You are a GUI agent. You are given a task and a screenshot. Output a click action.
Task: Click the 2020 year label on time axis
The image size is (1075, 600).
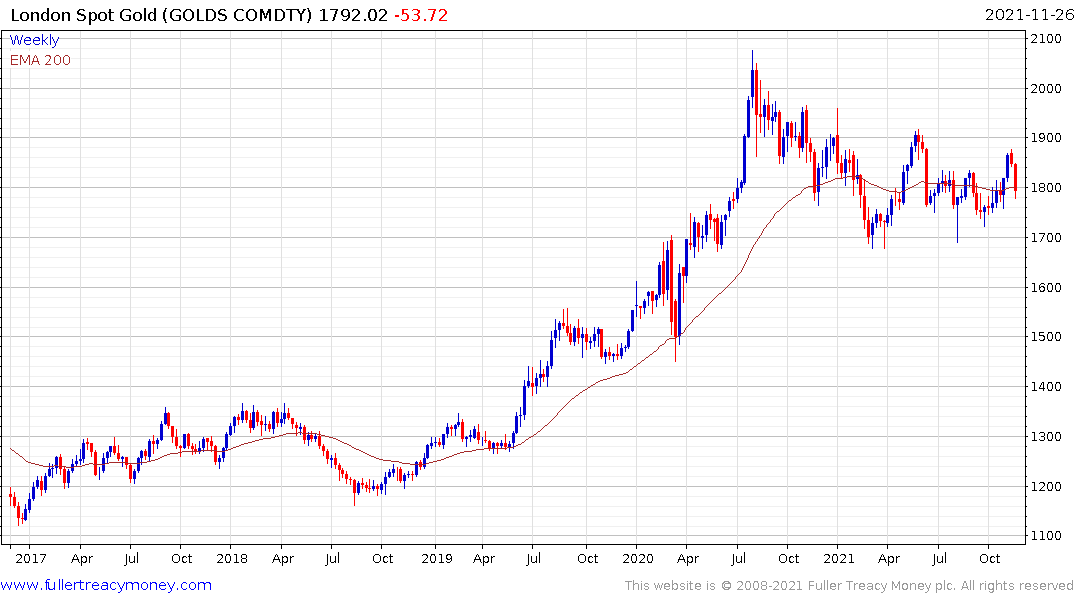(638, 558)
